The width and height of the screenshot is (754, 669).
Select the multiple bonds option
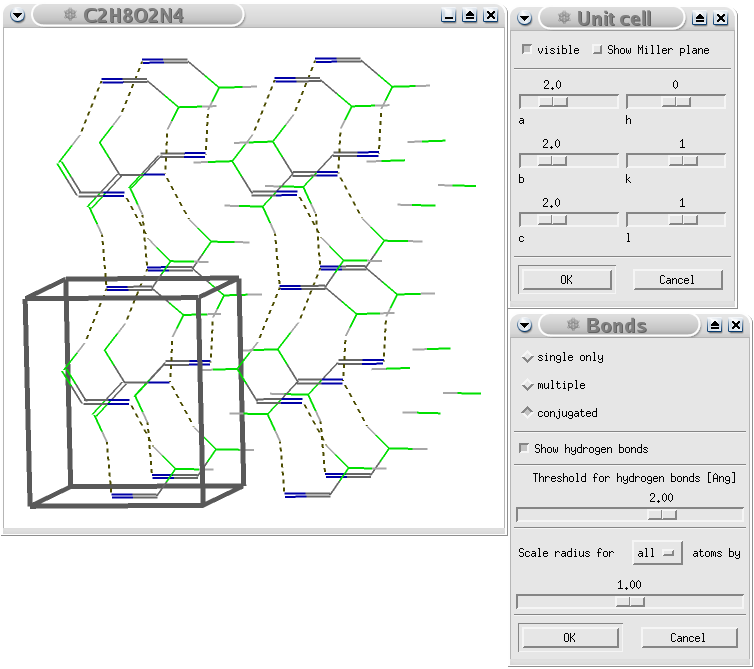point(527,385)
